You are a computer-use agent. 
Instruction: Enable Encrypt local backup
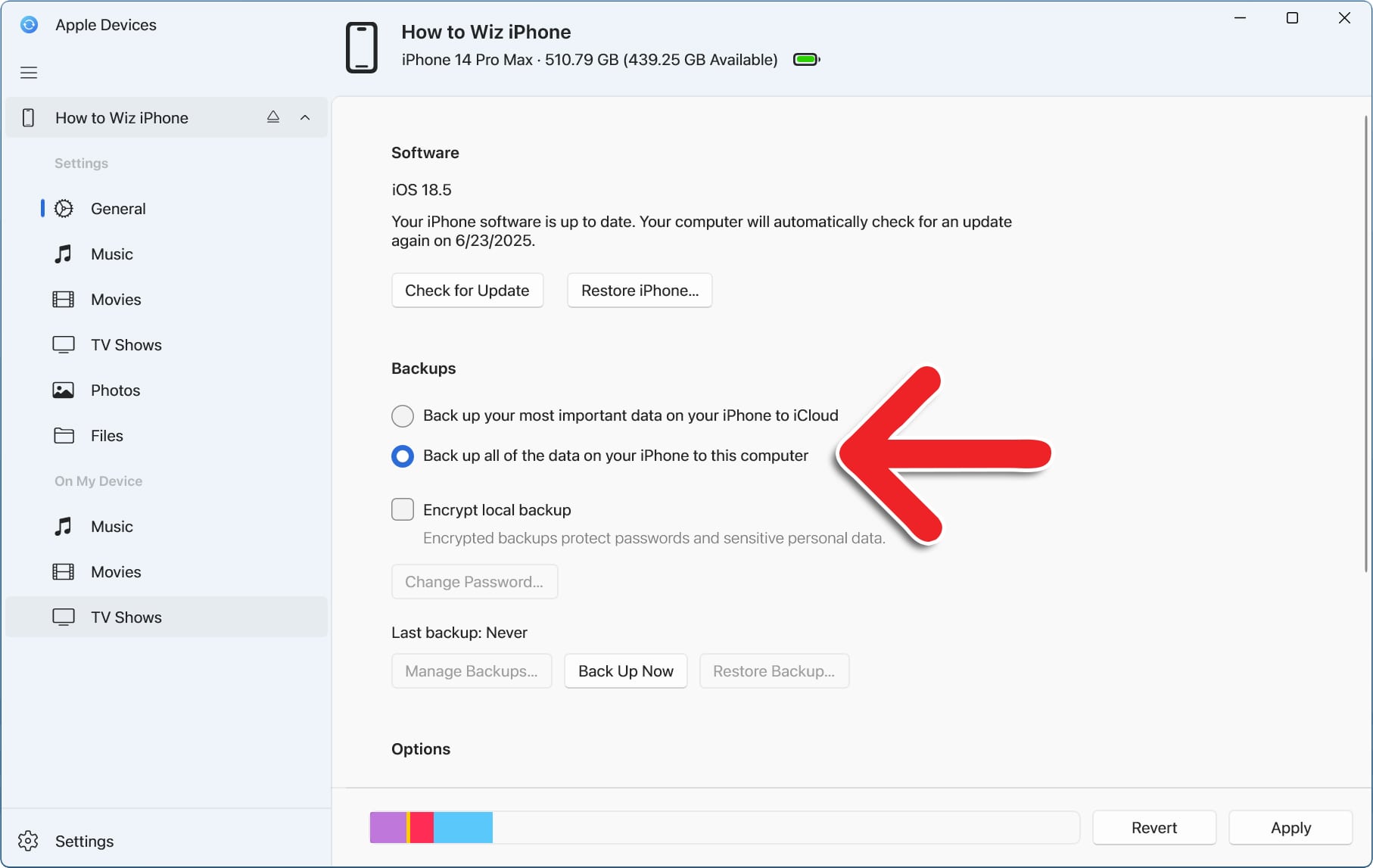point(402,509)
